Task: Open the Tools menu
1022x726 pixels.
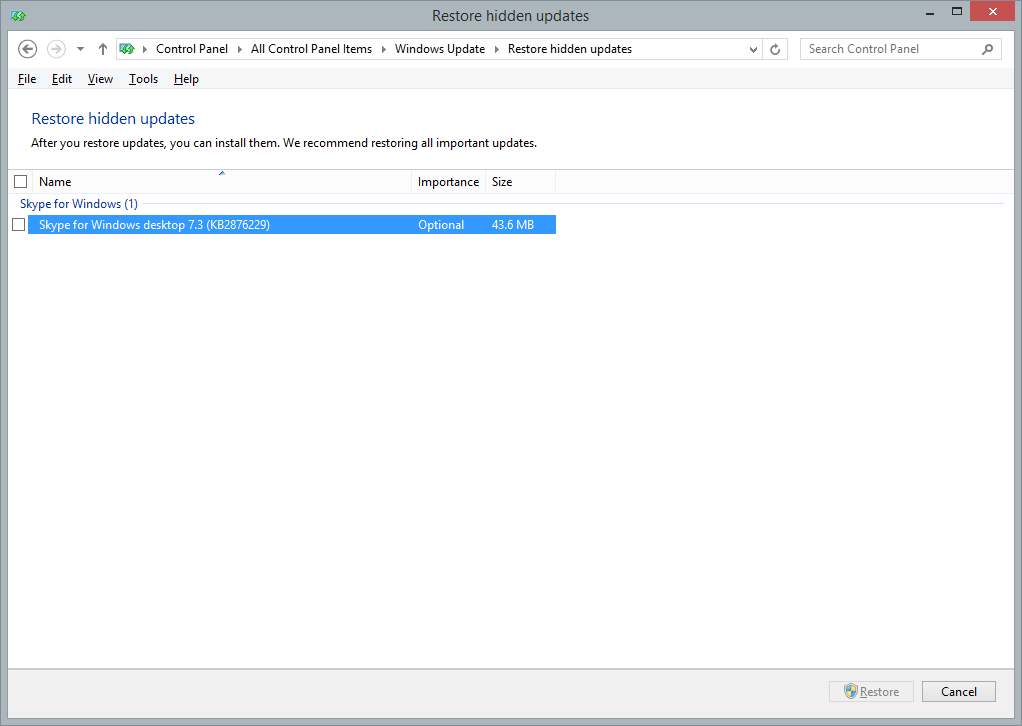Action: (143, 79)
